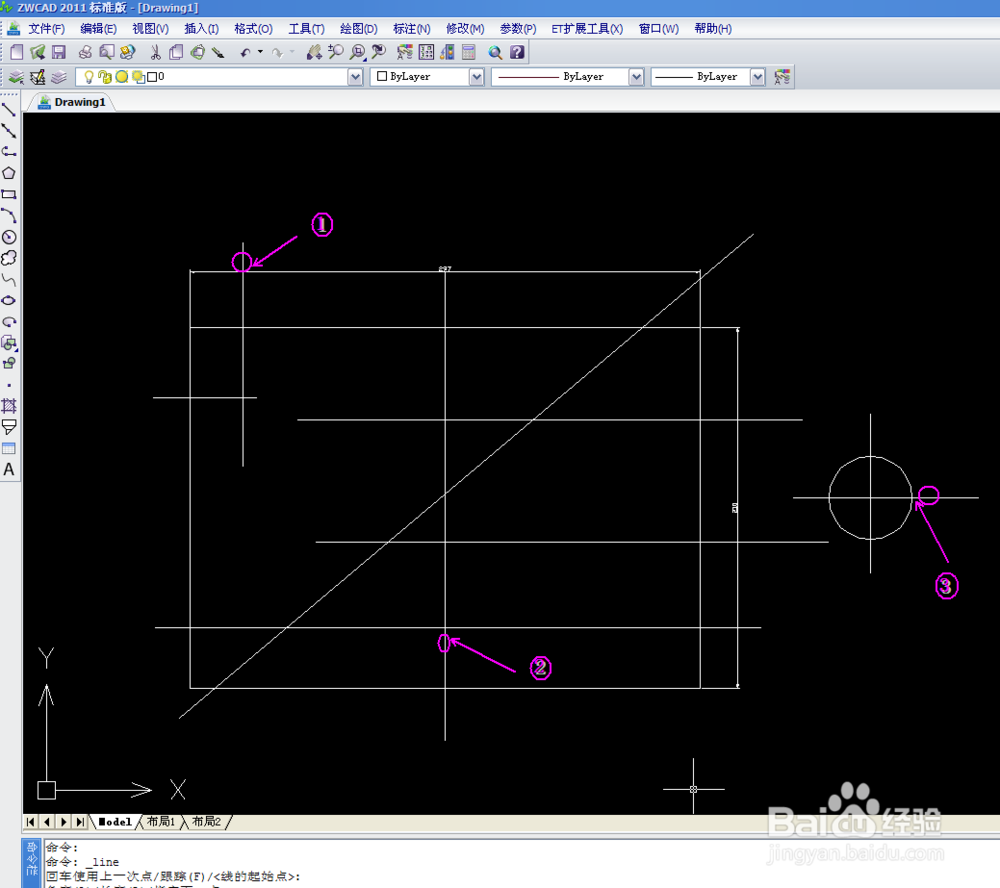Click the Make block tool
The height and width of the screenshot is (888, 1000).
point(9,364)
